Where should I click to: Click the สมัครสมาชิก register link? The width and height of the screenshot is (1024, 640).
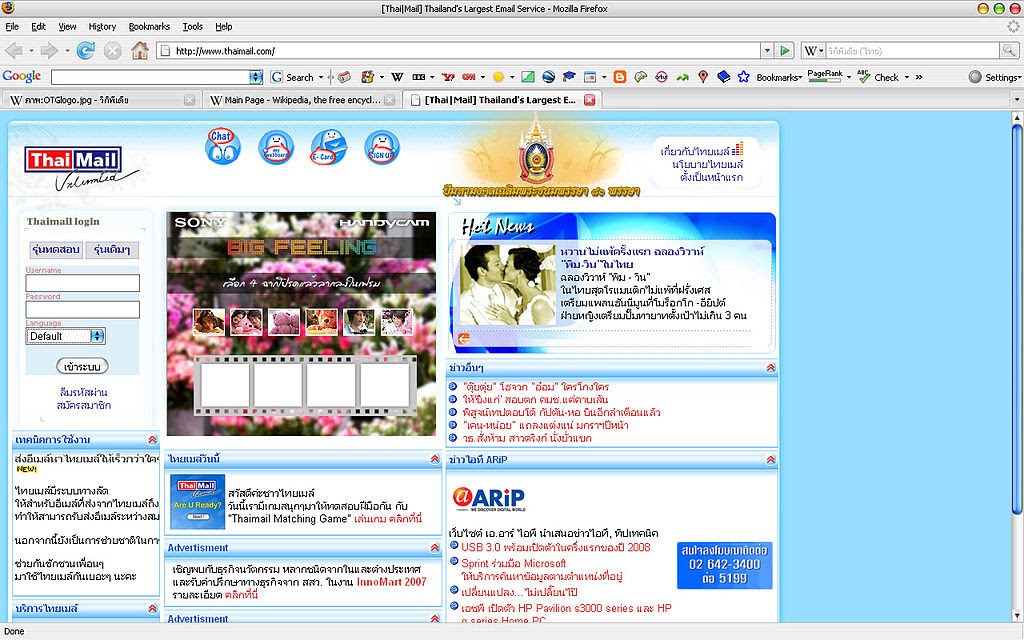pos(84,406)
